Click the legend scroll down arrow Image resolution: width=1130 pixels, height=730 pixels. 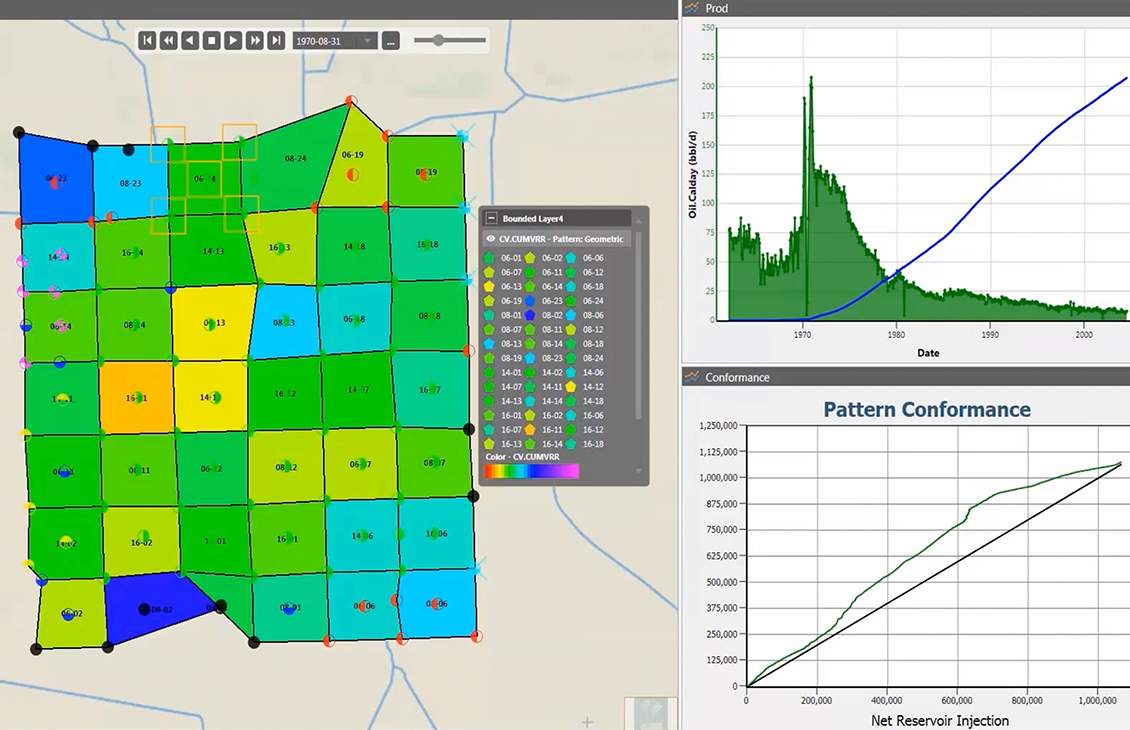coord(638,471)
